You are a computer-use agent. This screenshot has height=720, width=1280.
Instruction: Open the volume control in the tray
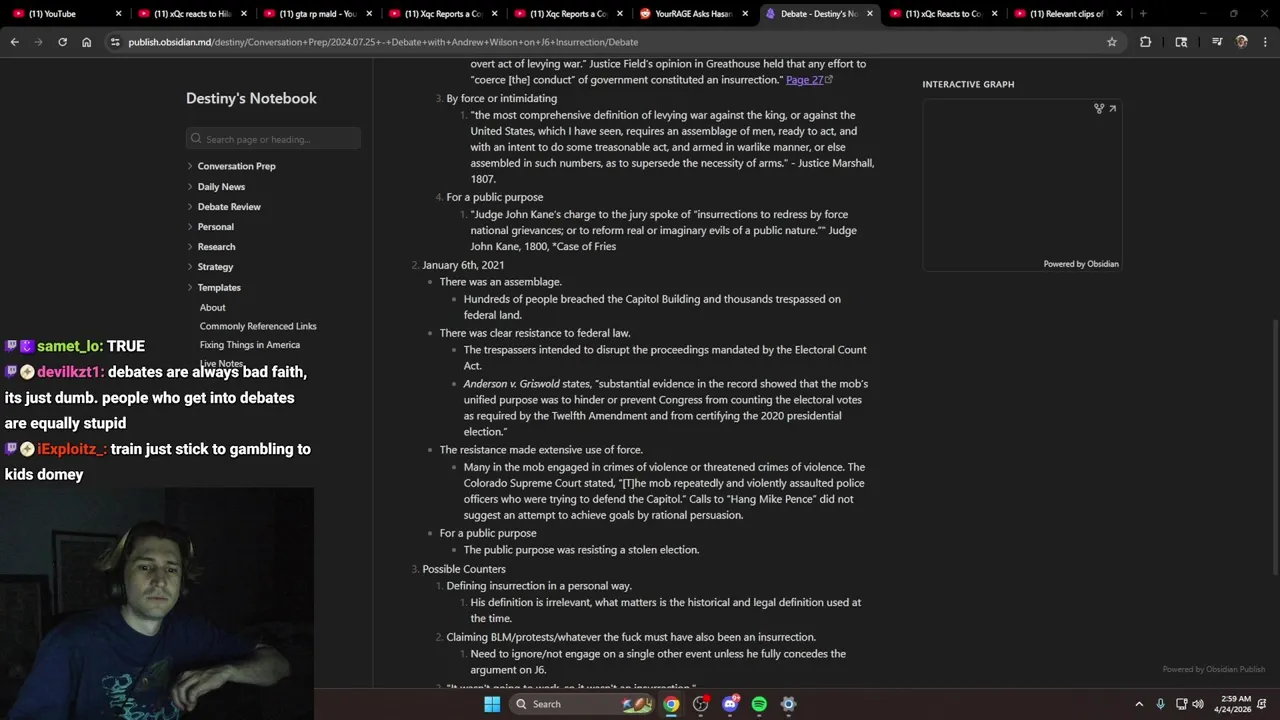point(1199,704)
